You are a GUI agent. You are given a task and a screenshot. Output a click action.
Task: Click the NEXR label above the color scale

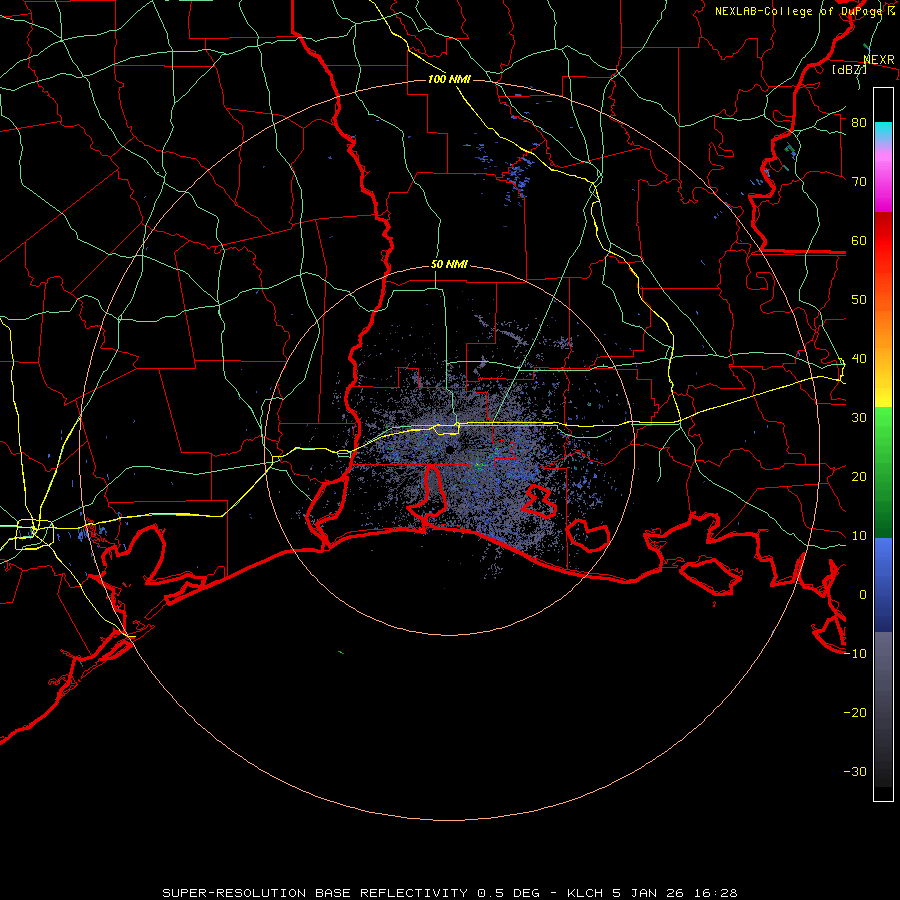[879, 60]
